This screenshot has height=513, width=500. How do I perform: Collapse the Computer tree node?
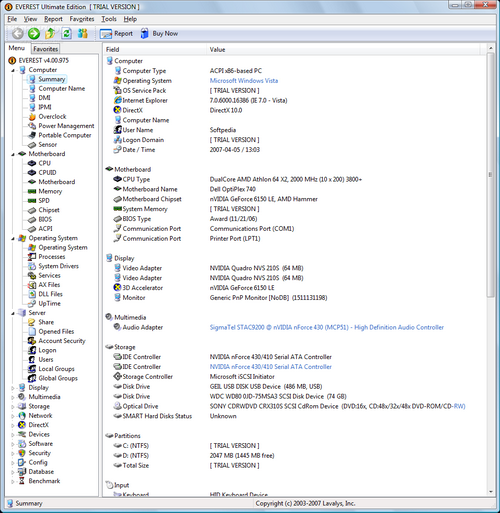point(13,70)
